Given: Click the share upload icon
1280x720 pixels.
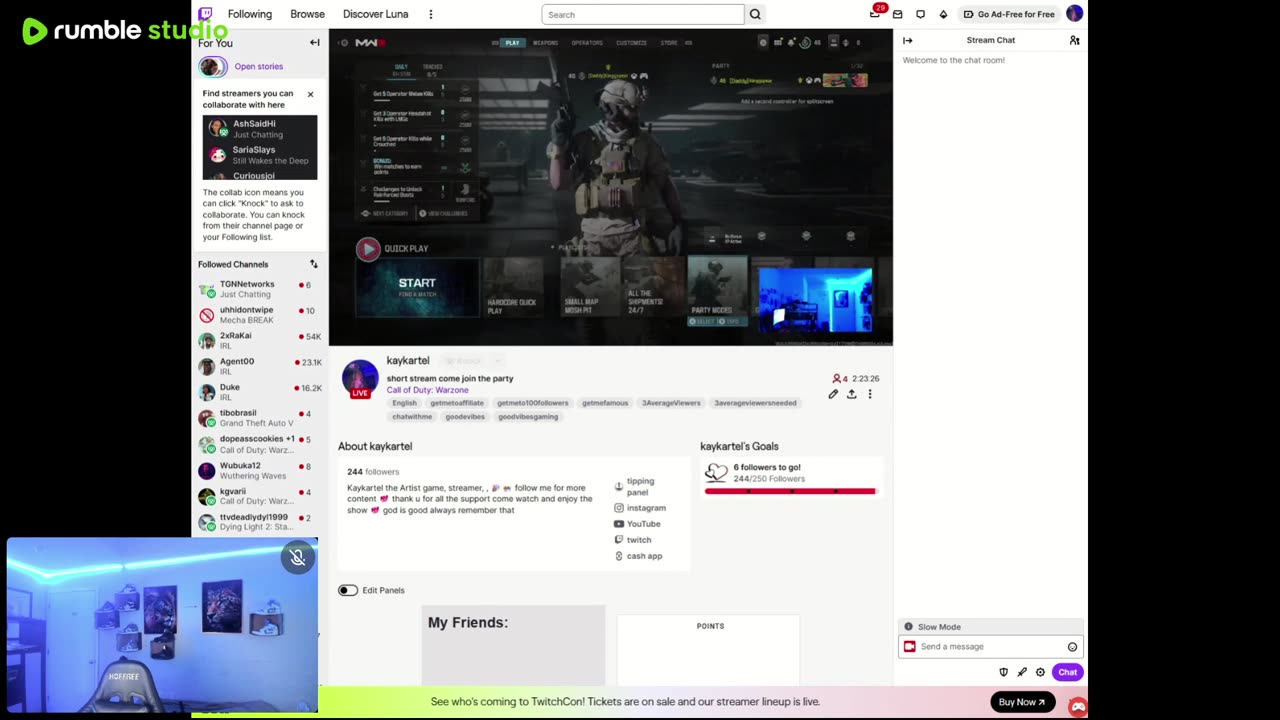Looking at the screenshot, I should (851, 394).
